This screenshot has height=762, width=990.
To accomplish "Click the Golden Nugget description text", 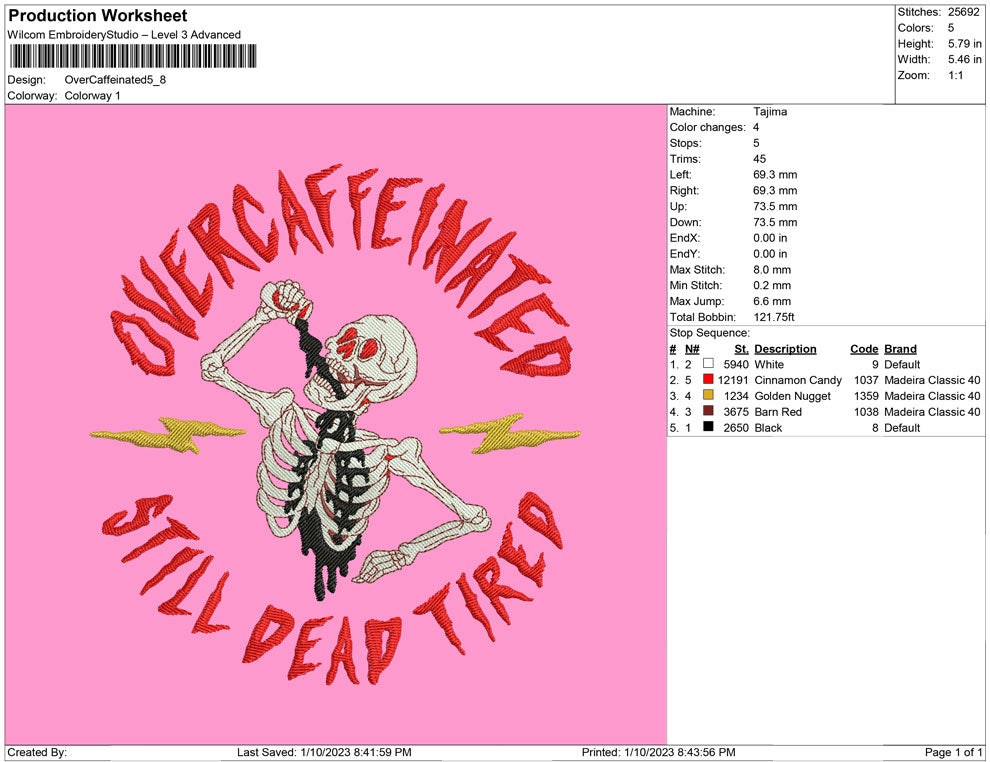I will pos(792,396).
